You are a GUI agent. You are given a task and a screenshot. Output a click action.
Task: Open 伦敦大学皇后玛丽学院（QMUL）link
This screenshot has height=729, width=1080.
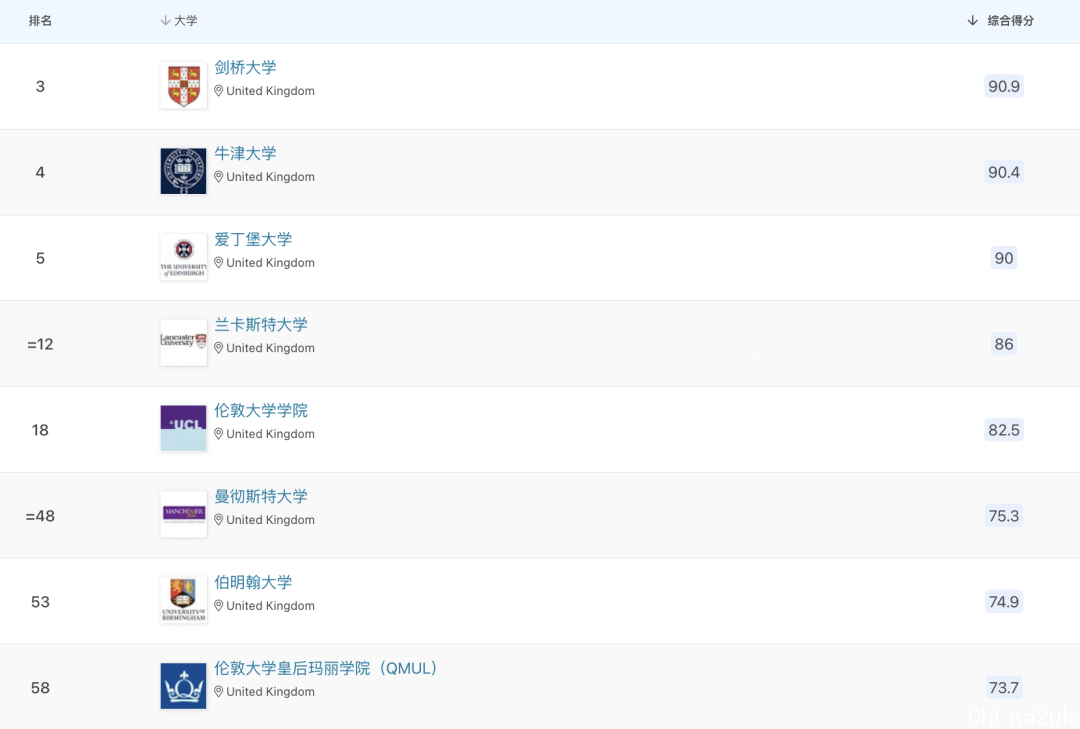click(326, 669)
